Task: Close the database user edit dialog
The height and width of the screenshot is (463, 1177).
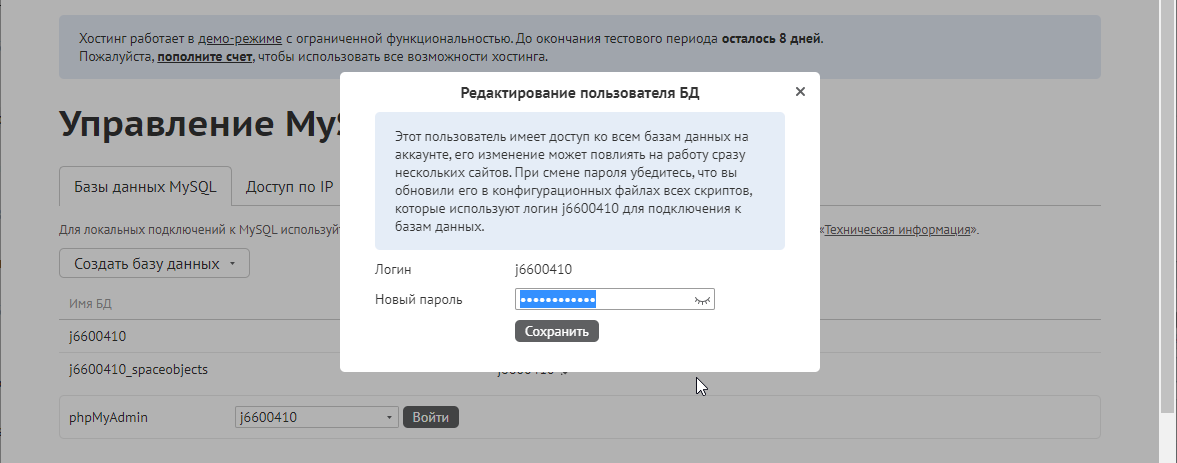Action: [799, 91]
